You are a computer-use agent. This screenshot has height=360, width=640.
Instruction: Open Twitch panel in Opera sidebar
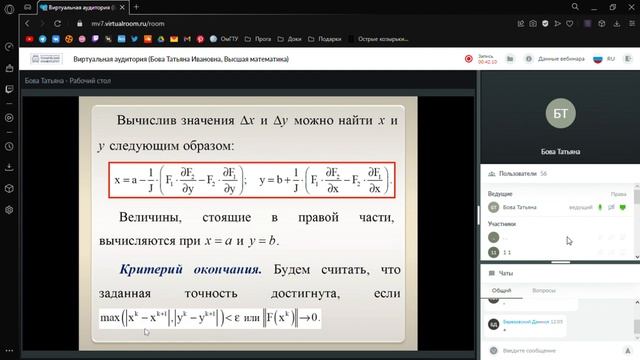point(9,89)
